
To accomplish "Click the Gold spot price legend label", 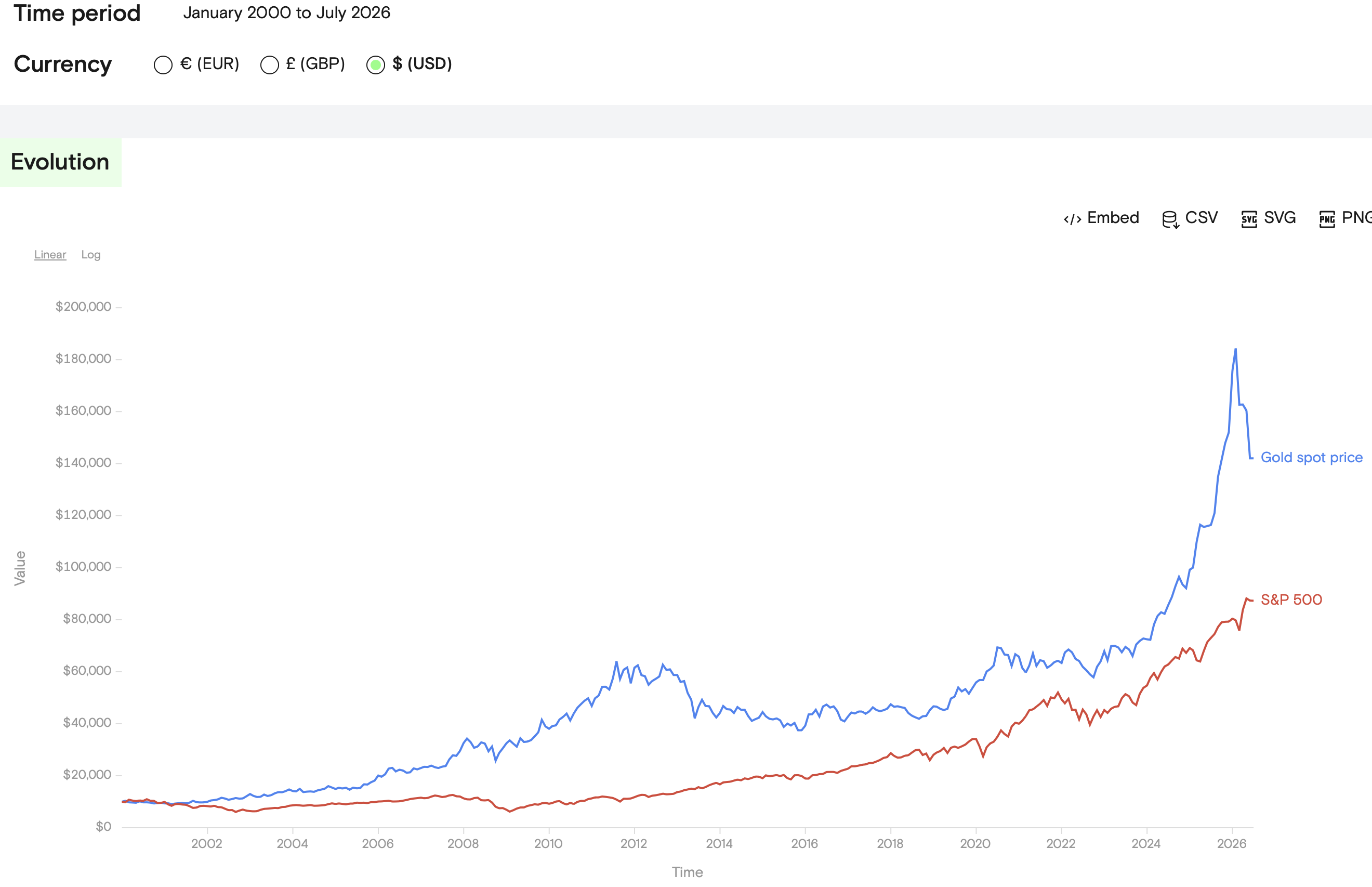I will click(x=1312, y=458).
